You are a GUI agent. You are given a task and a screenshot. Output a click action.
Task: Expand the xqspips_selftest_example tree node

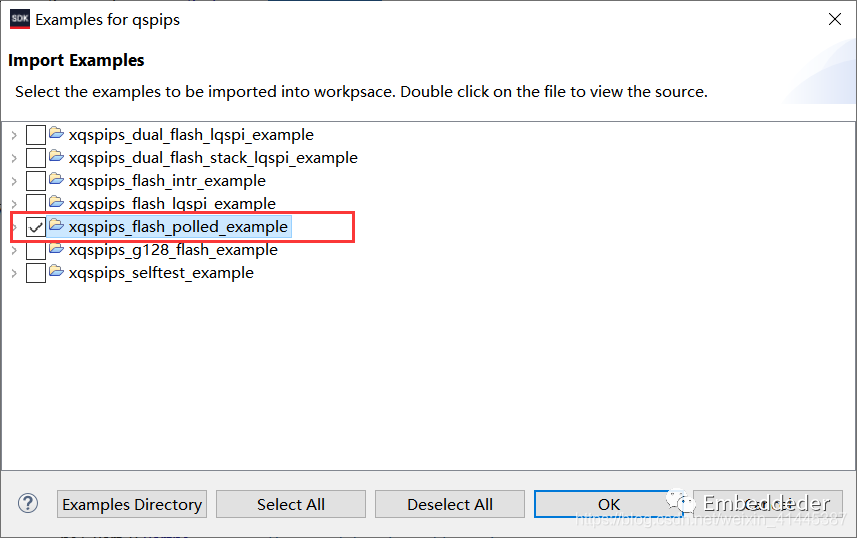tap(13, 273)
